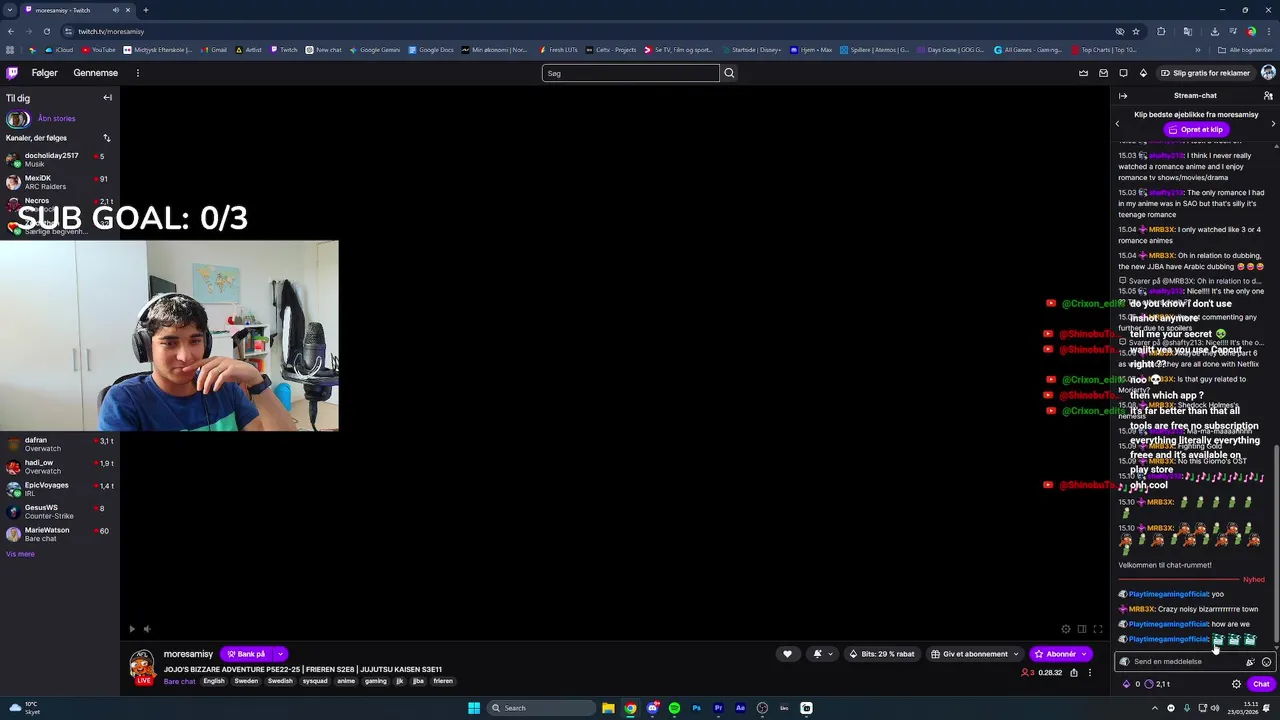Image resolution: width=1280 pixels, height=720 pixels.
Task: Click the search magnifier button
Action: point(729,73)
